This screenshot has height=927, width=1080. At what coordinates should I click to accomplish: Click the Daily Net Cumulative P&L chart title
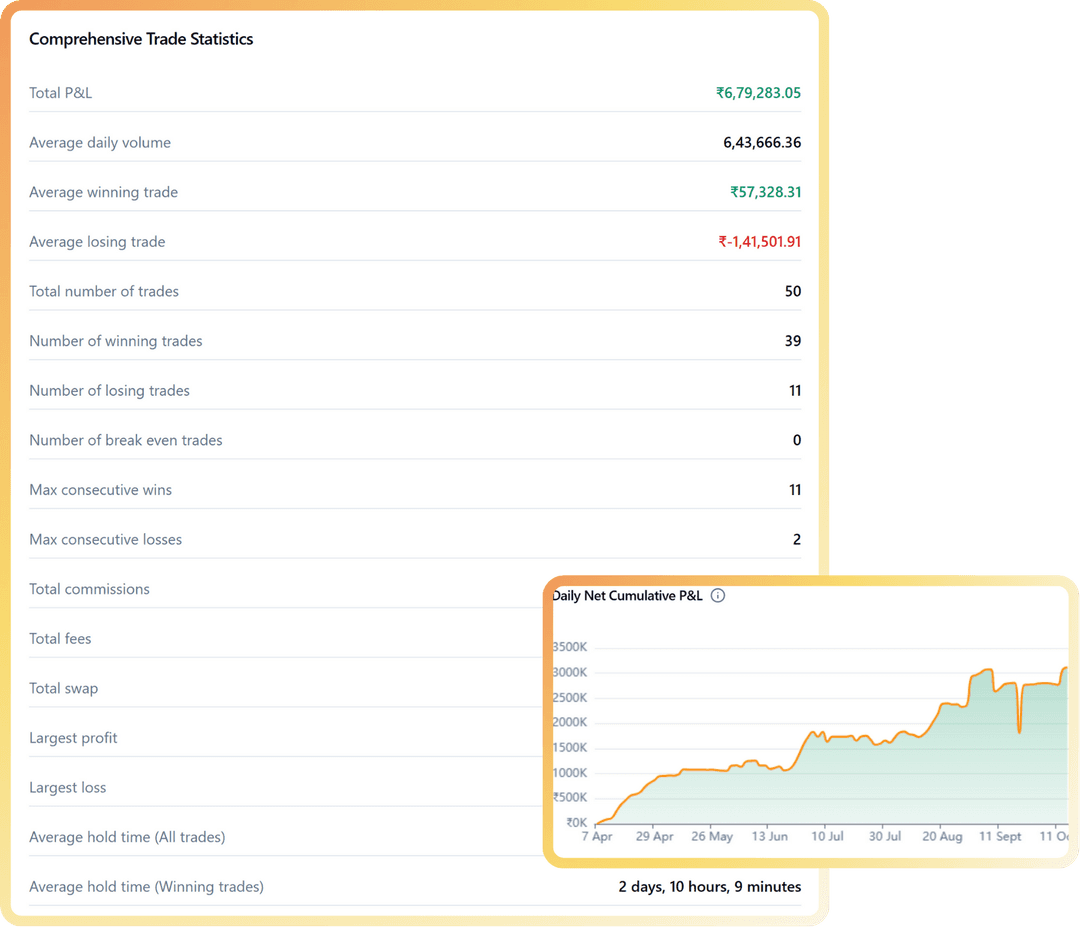click(x=627, y=596)
